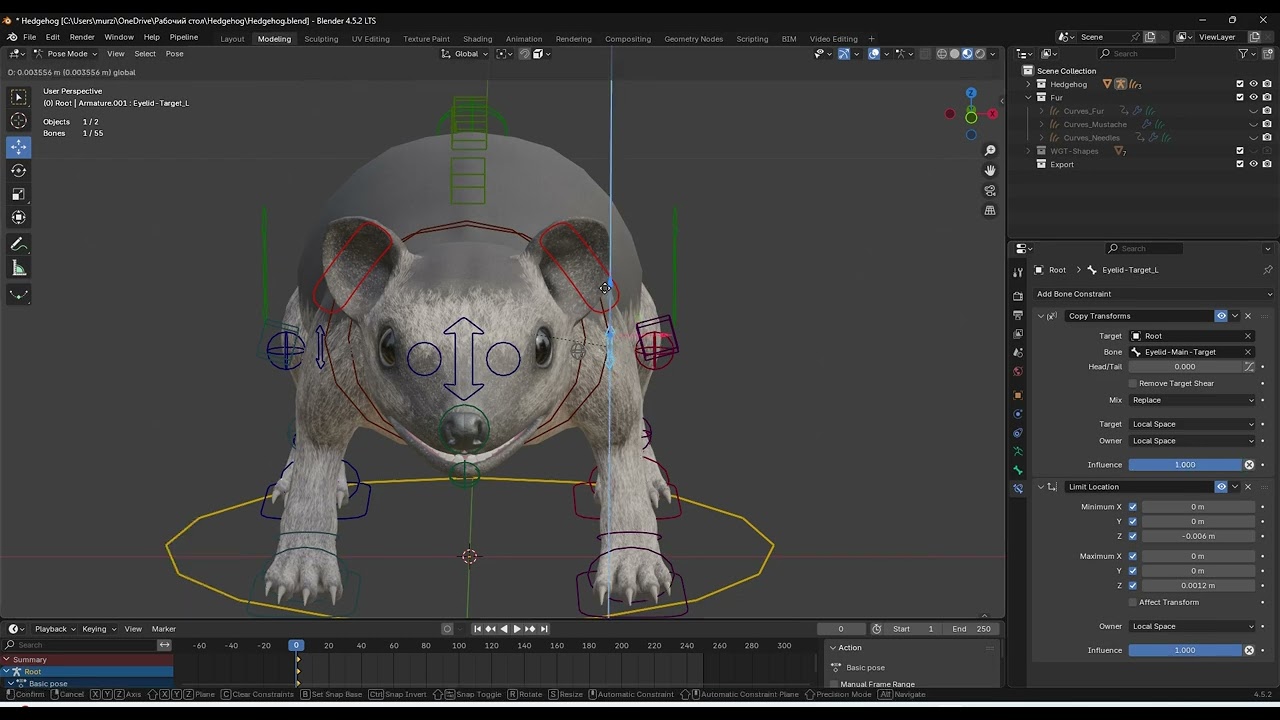Screen dimensions: 1280x720
Task: Click the zoom view magnifier icon
Action: click(x=990, y=150)
